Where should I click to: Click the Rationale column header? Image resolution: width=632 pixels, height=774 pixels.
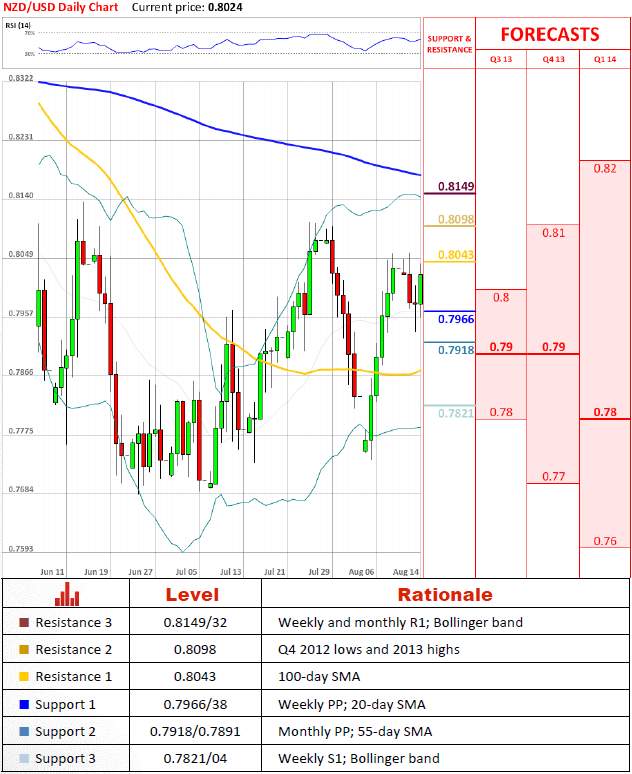445,594
